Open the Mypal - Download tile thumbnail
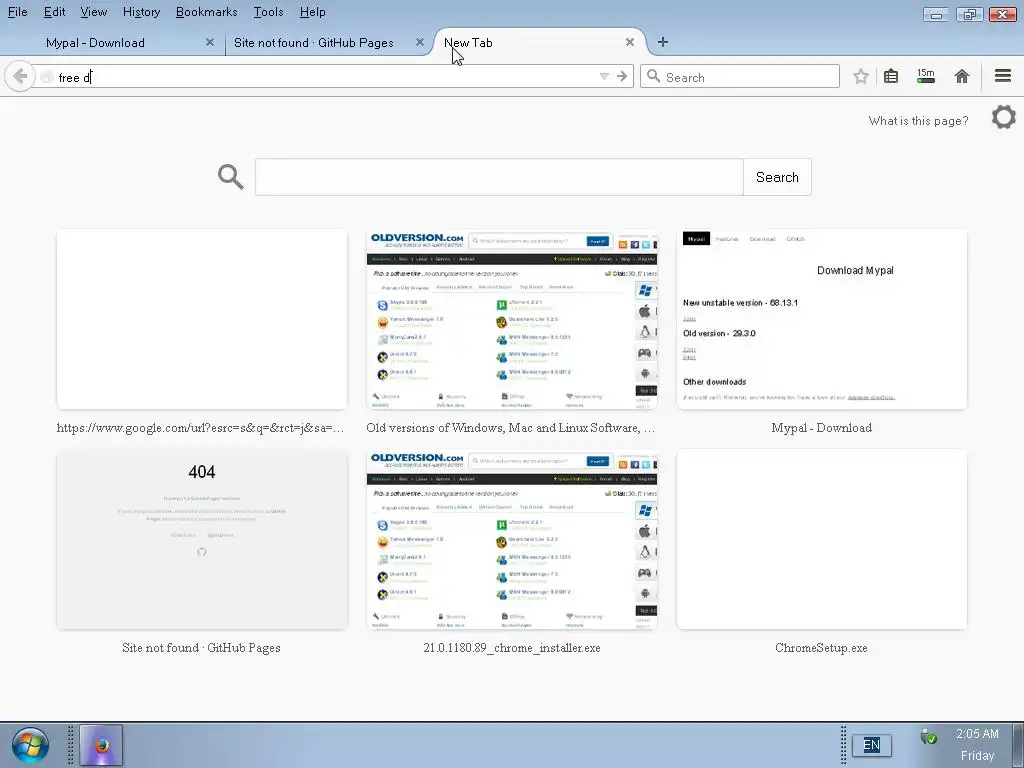 822,319
